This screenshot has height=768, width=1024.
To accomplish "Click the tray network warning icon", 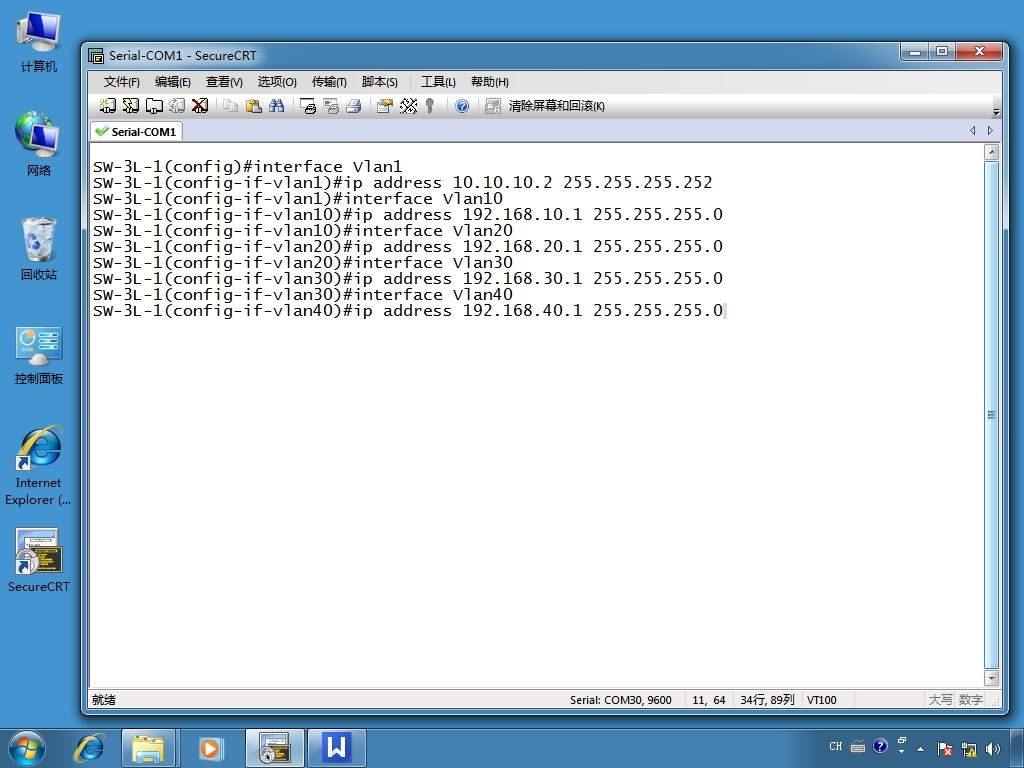I will [x=969, y=748].
